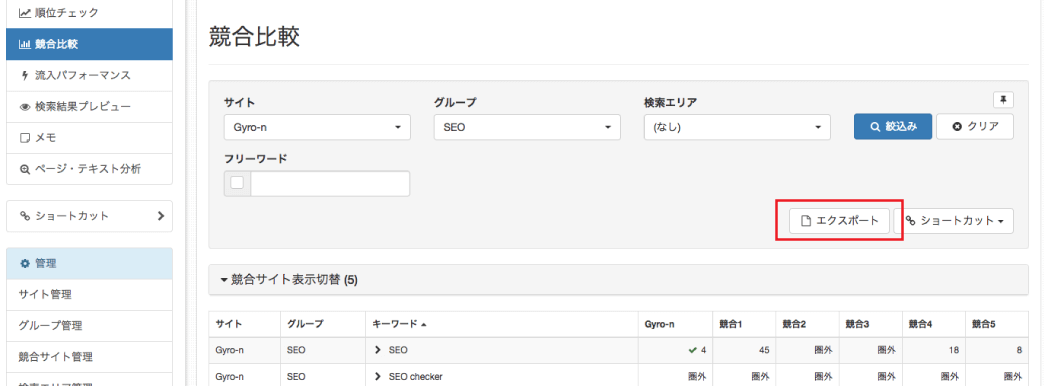Click the グループ column header in table
The image size is (1047, 386).
(323, 324)
